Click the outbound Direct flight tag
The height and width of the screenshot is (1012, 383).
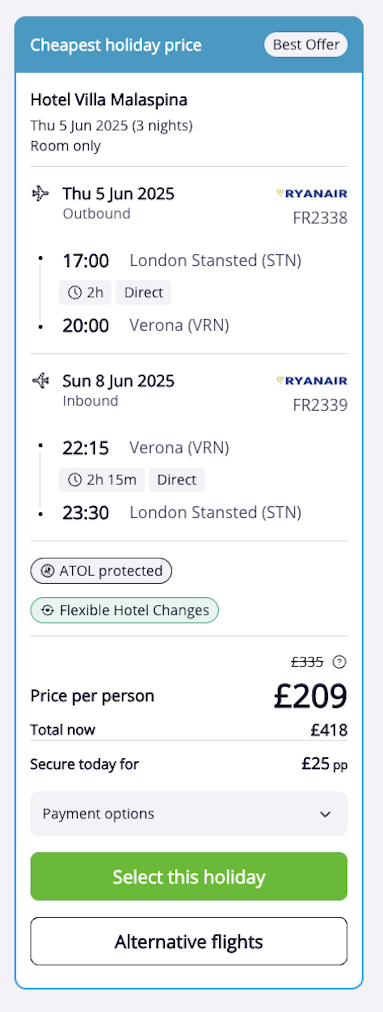coord(143,292)
